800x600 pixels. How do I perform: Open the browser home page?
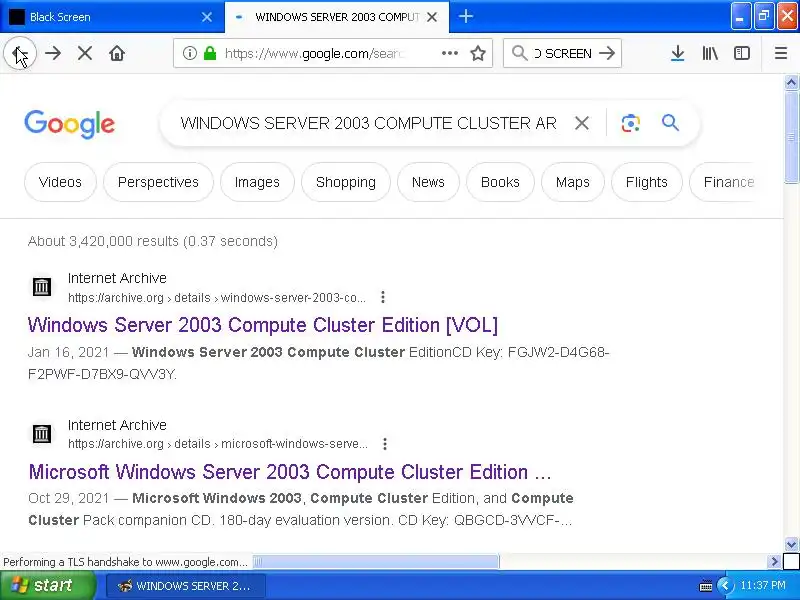pyautogui.click(x=117, y=53)
